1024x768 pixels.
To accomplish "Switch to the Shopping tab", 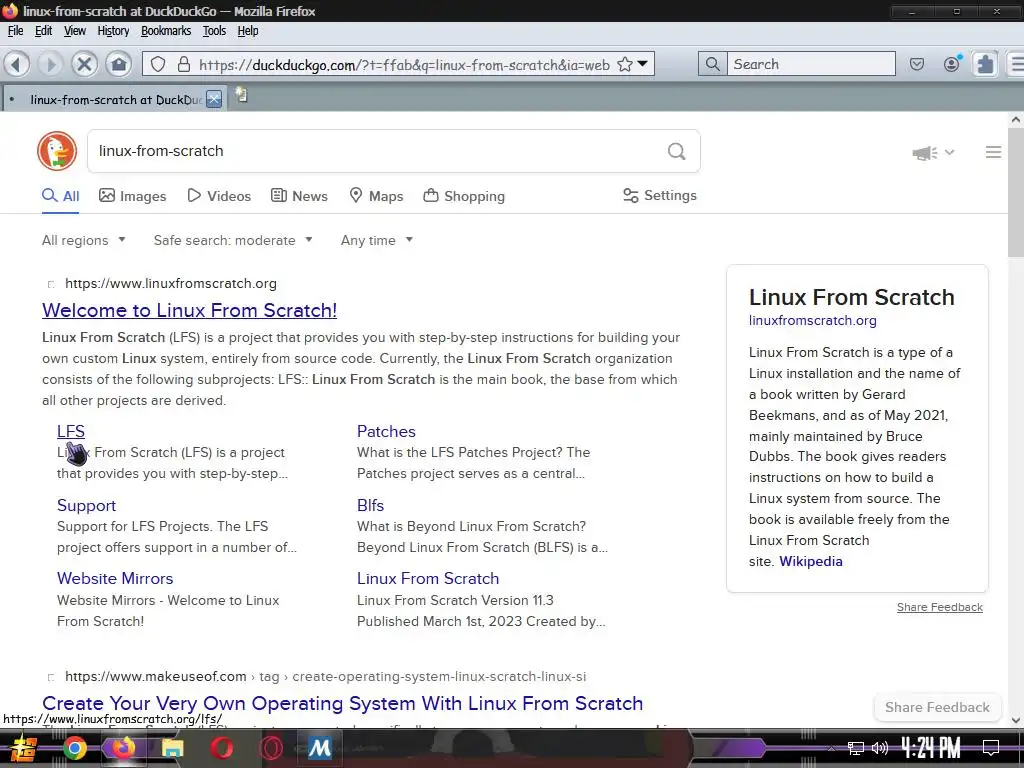I will (464, 196).
